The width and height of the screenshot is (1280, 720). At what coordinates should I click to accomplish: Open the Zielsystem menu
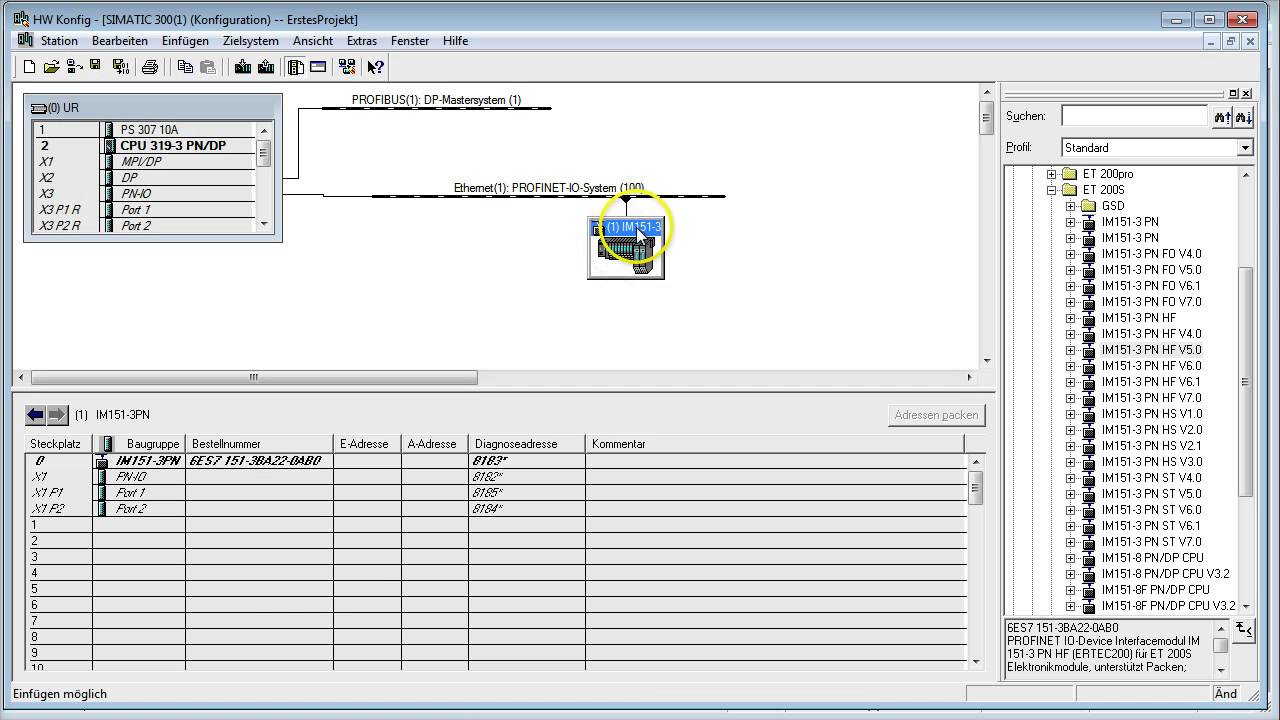pos(251,41)
